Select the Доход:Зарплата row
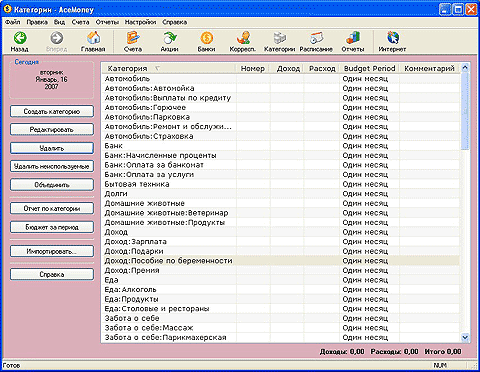Viewport: 480px width, 372px height. pos(281,242)
